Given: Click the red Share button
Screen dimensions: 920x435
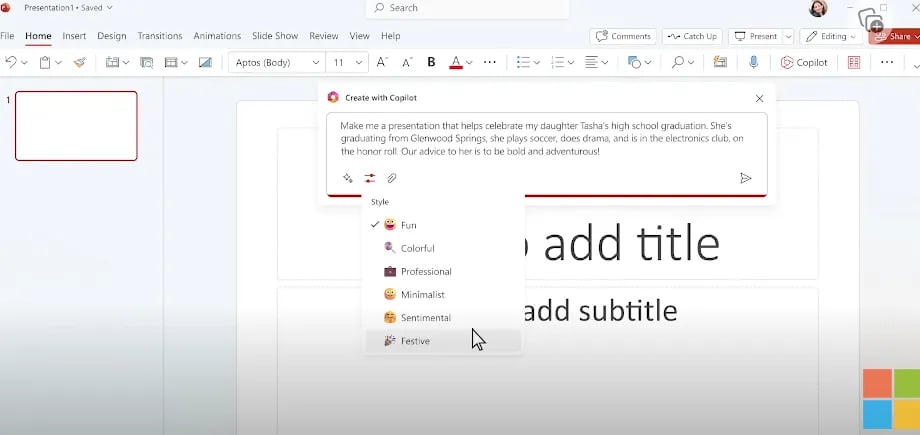Looking at the screenshot, I should [894, 36].
